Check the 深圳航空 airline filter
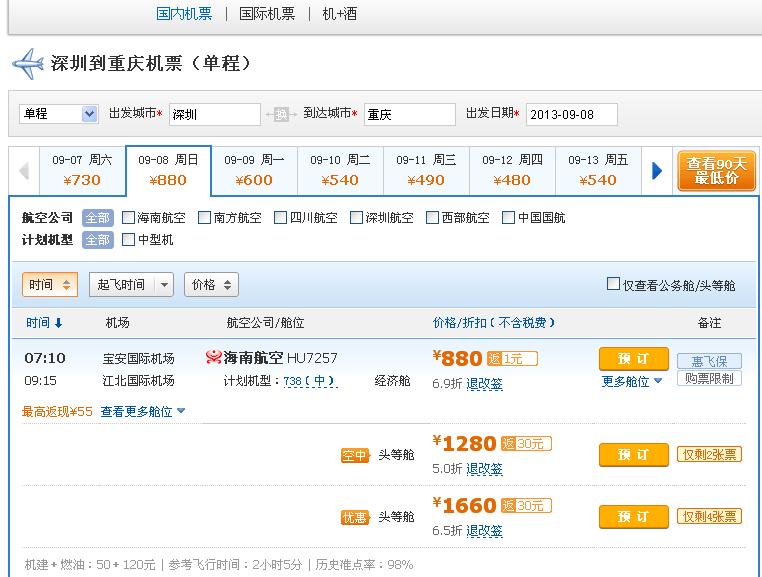 [x=357, y=217]
